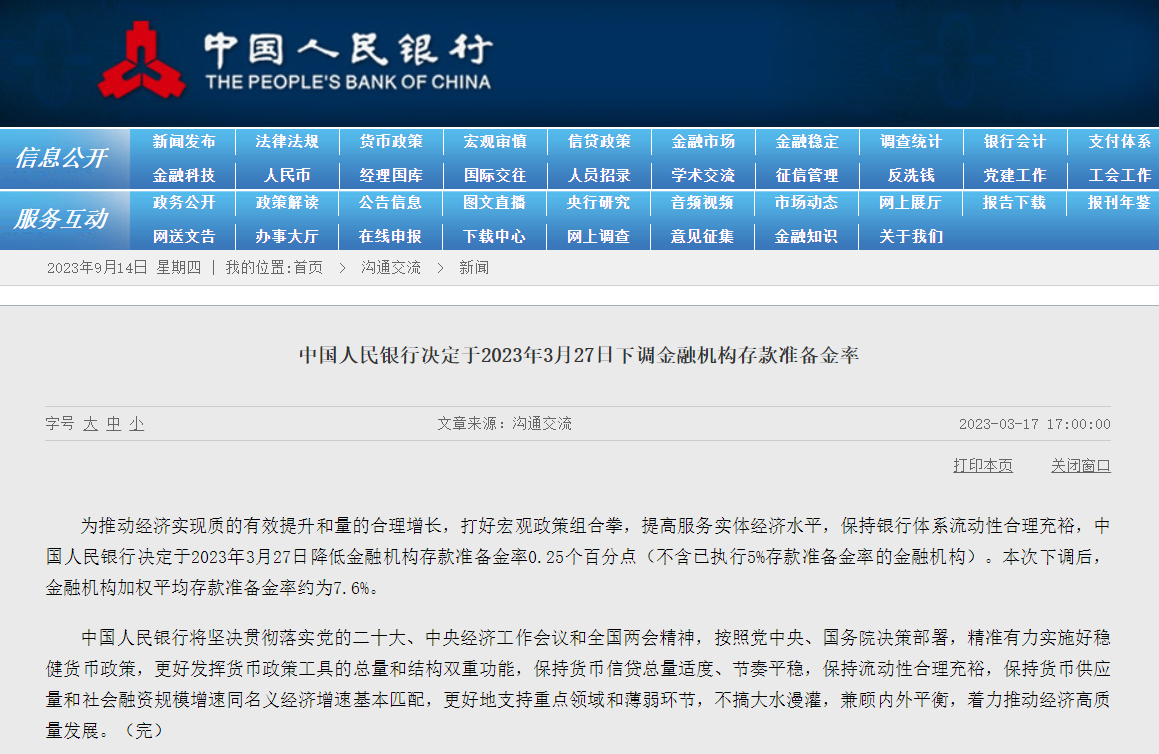Click the date 2023年9月14日 星期四

[x=124, y=268]
